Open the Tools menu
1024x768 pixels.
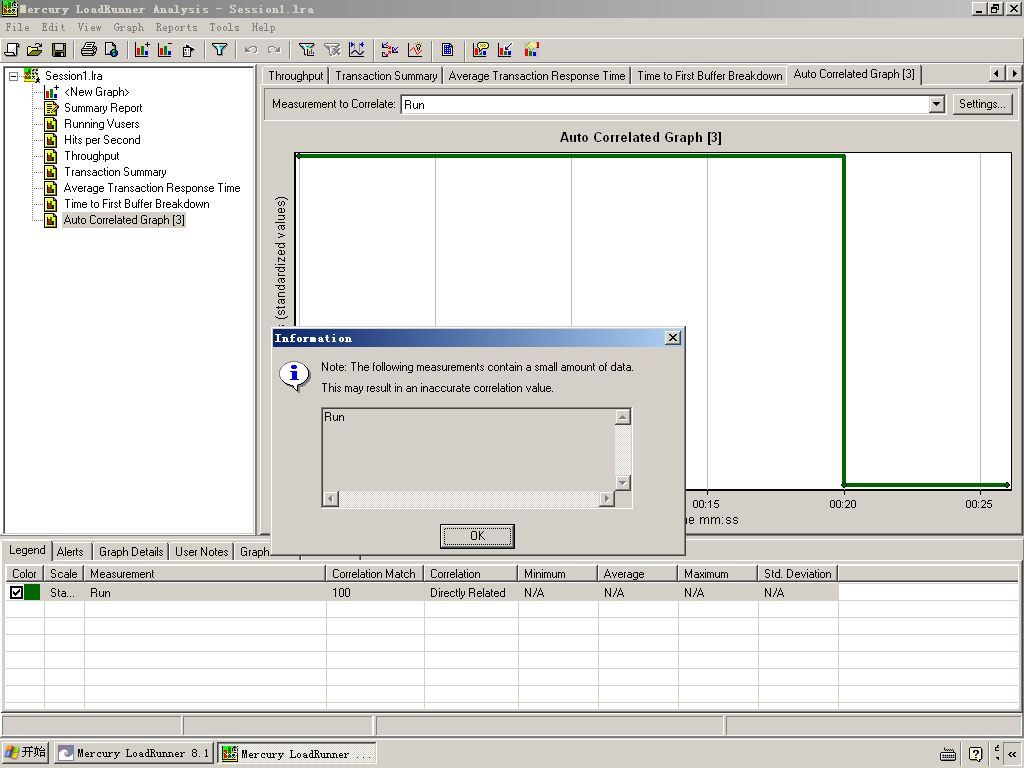click(x=224, y=27)
